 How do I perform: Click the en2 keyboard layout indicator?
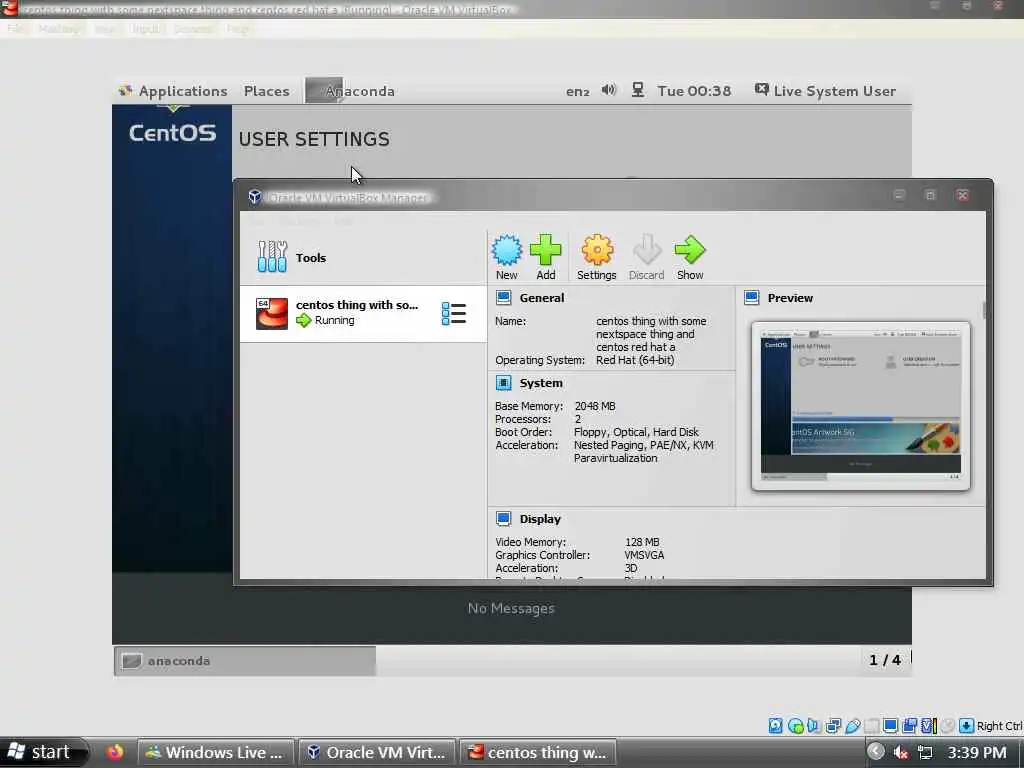pos(577,91)
